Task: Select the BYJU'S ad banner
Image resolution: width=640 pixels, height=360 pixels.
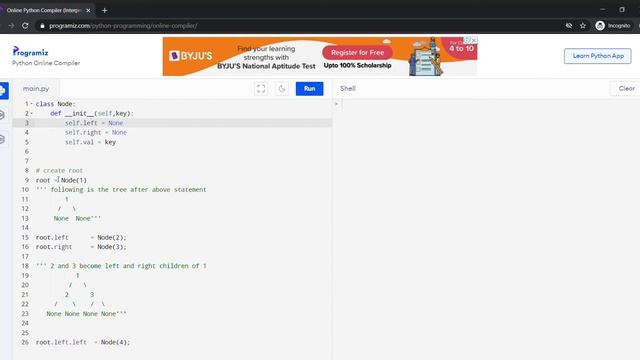Action: (x=320, y=56)
